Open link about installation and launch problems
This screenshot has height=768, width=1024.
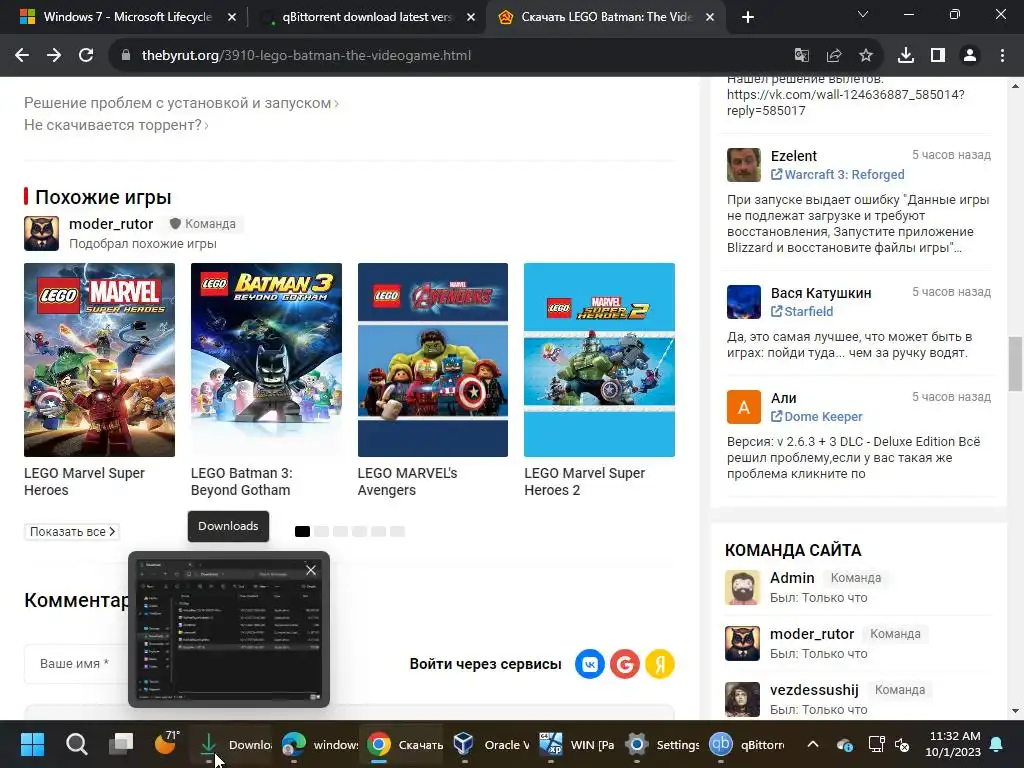pos(181,103)
